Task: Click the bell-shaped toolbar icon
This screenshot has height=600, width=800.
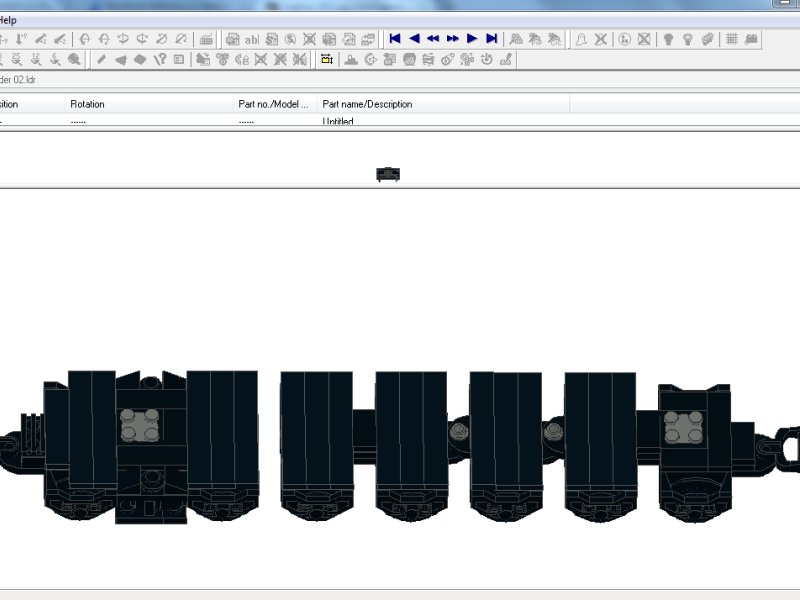Action: tap(580, 39)
